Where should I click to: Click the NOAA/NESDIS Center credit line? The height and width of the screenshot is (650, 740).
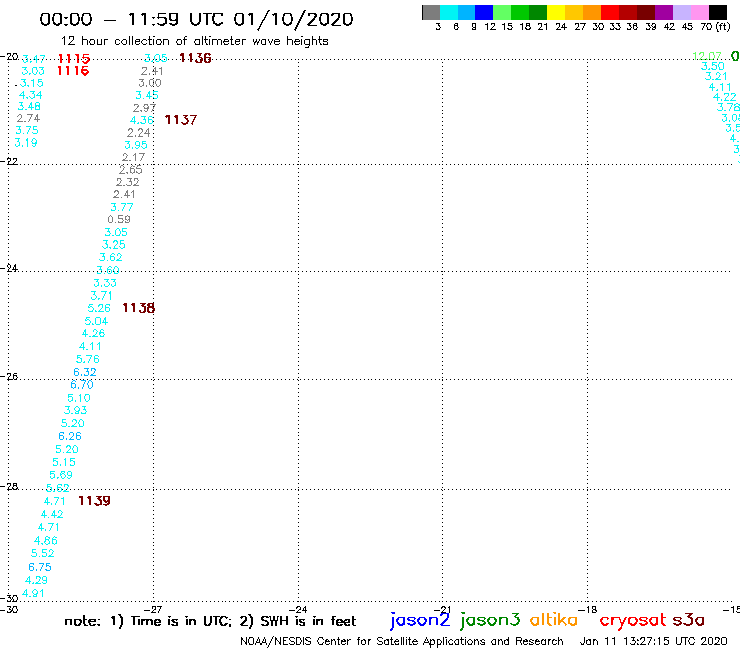click(402, 641)
